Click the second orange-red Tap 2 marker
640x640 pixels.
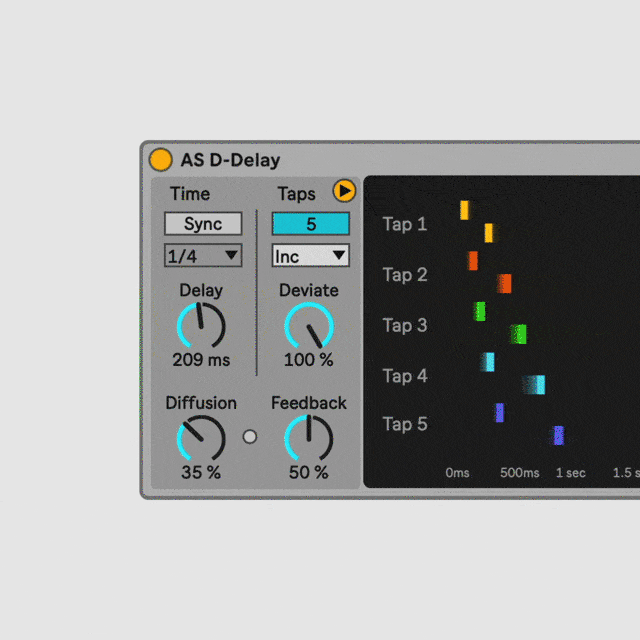pyautogui.click(x=505, y=284)
